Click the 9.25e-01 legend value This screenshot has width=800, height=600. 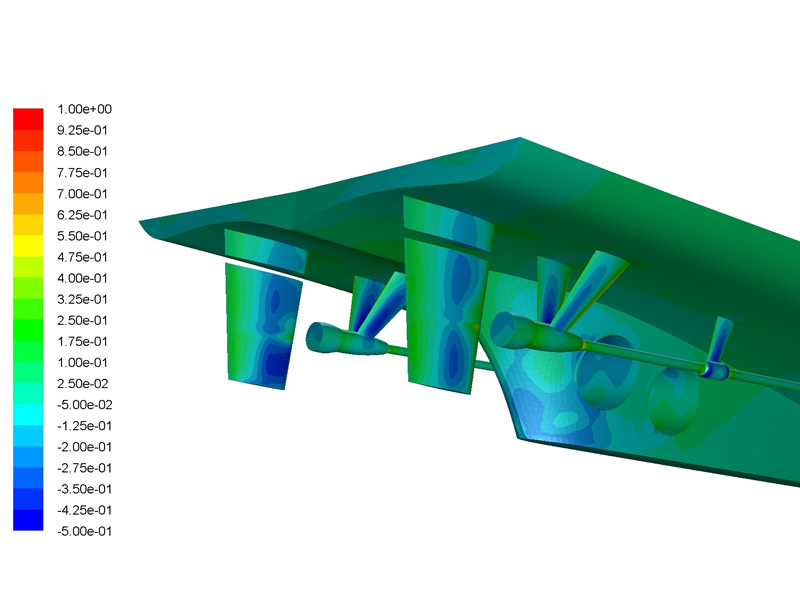pos(82,131)
